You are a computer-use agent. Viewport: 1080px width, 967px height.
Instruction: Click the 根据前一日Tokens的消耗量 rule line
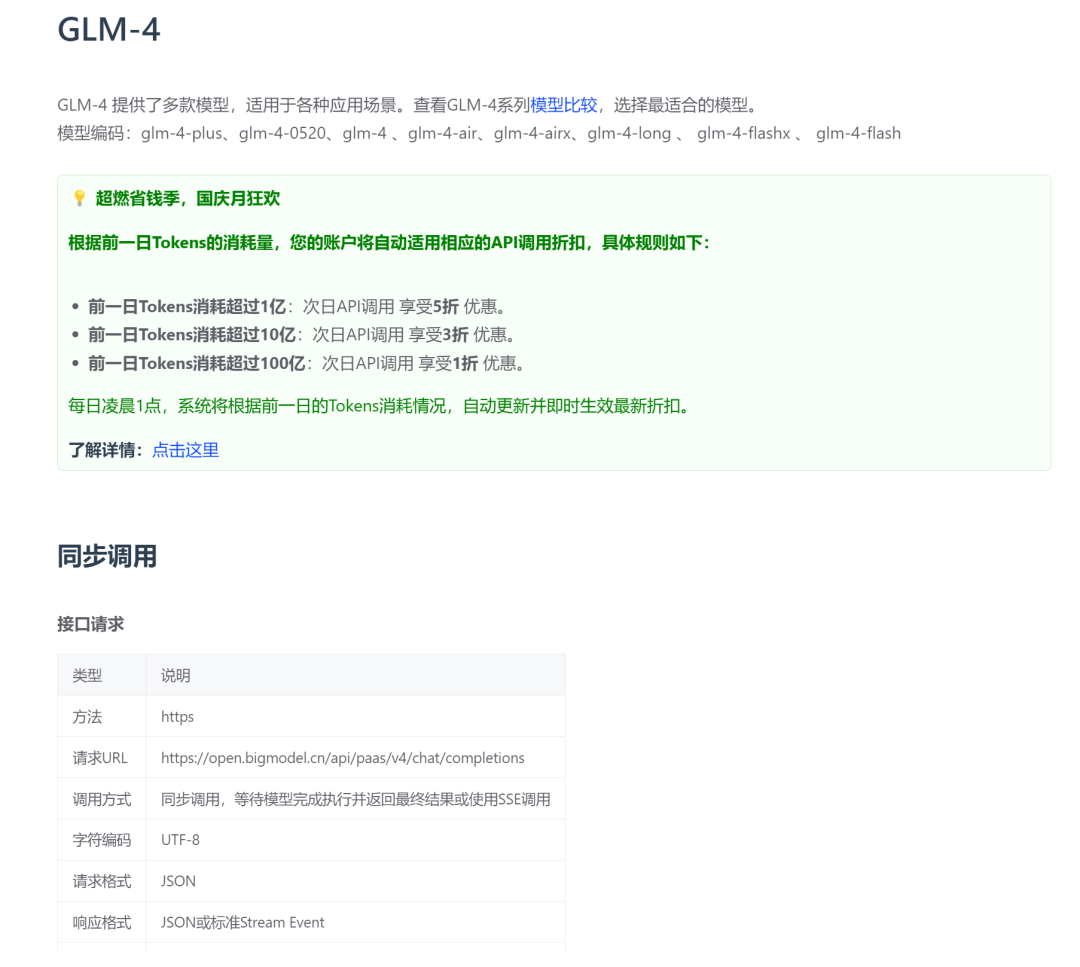point(389,243)
